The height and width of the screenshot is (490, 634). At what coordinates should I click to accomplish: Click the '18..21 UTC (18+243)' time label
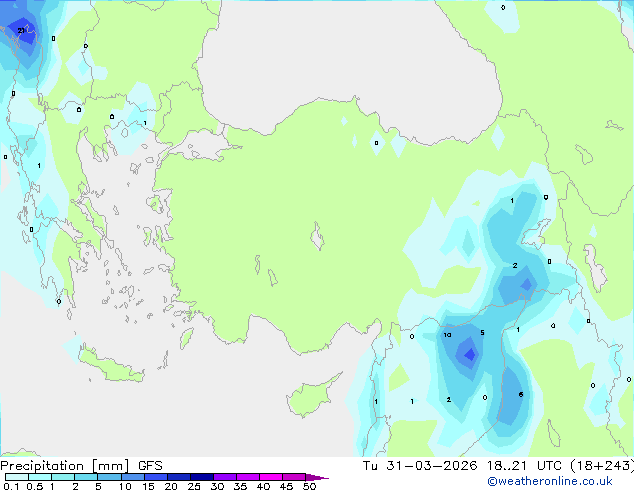click(x=560, y=466)
